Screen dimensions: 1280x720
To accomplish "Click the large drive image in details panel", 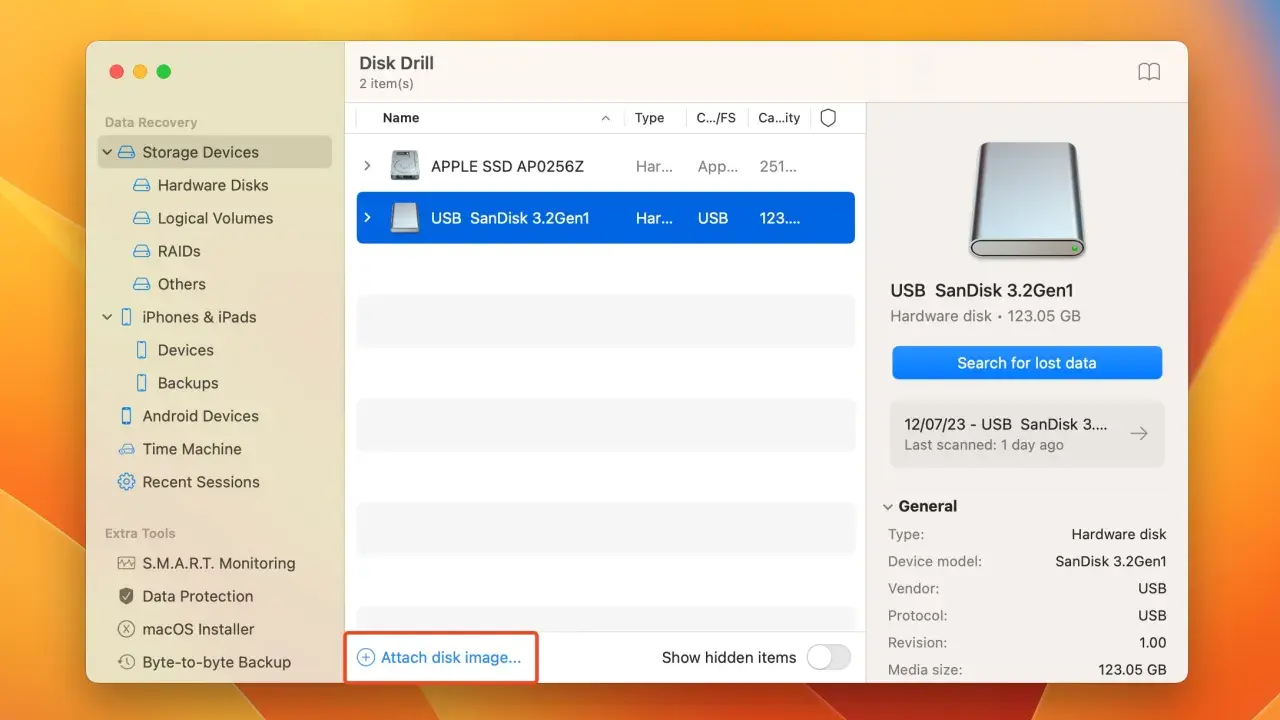I will pyautogui.click(x=1027, y=200).
